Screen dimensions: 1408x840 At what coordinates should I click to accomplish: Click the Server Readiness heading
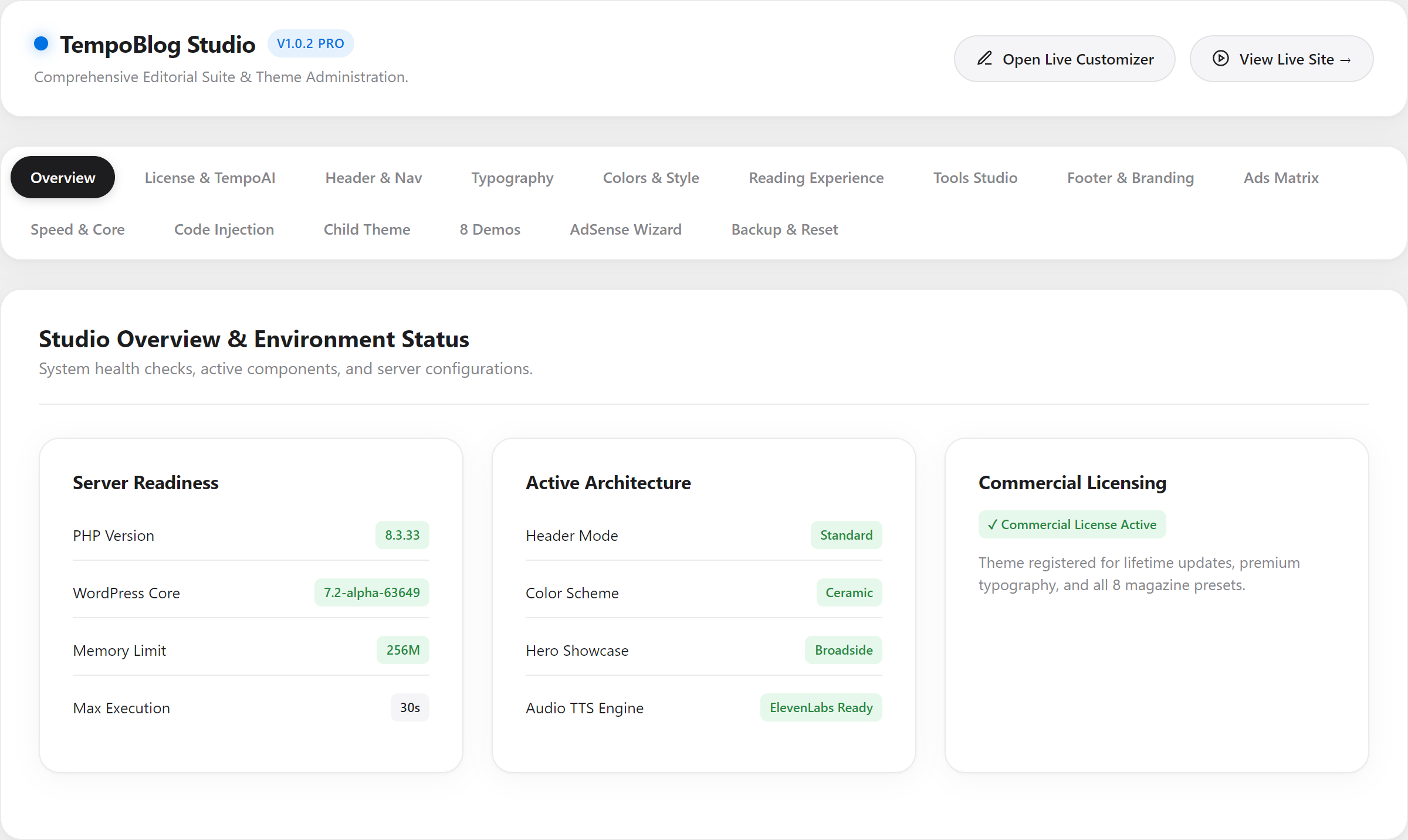[145, 482]
